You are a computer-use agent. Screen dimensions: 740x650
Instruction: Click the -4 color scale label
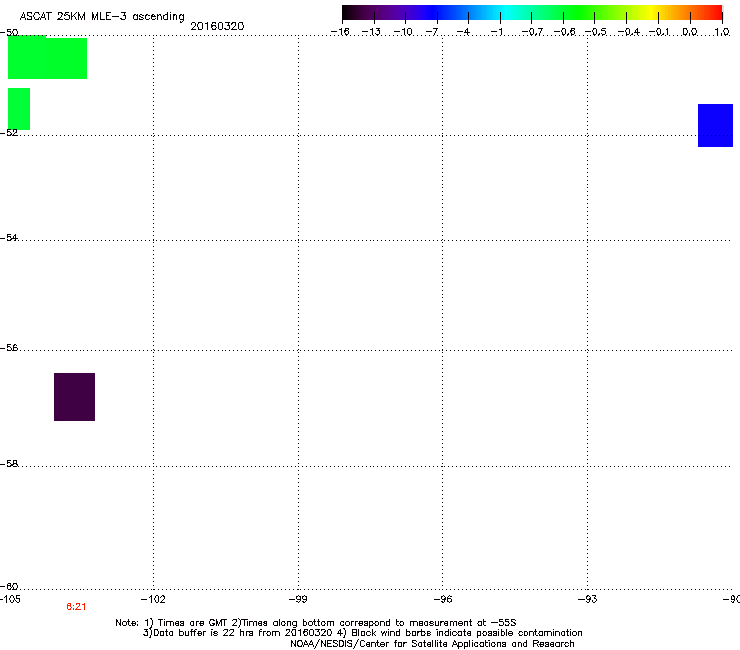463,32
